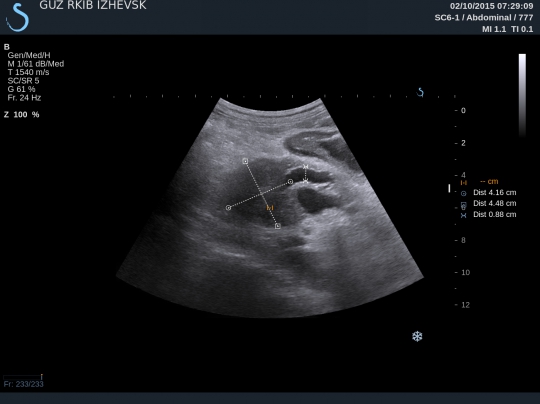Select the square caliper icon for Dist 4.48 cm
Image resolution: width=540 pixels, height=404 pixels.
pos(464,205)
